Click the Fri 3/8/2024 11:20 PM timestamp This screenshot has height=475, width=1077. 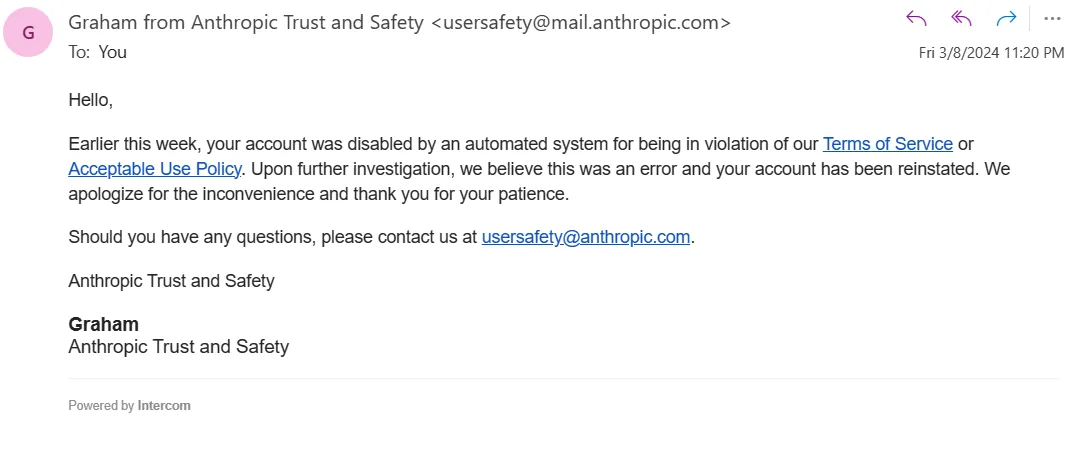tap(991, 53)
